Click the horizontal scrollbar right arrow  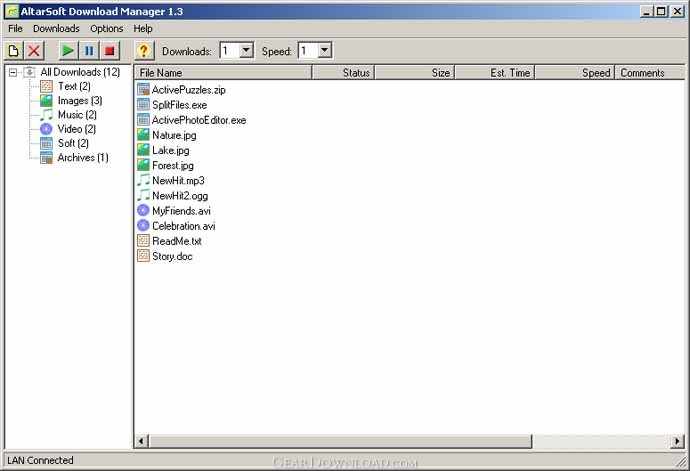click(678, 441)
